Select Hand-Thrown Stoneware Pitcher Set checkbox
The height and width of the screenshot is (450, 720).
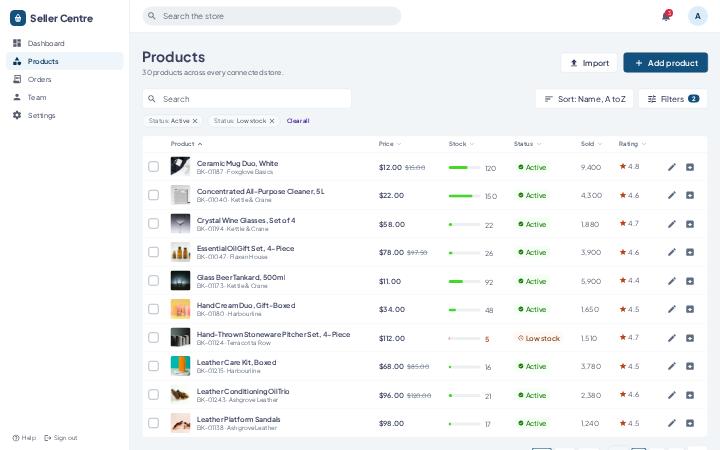[153, 337]
